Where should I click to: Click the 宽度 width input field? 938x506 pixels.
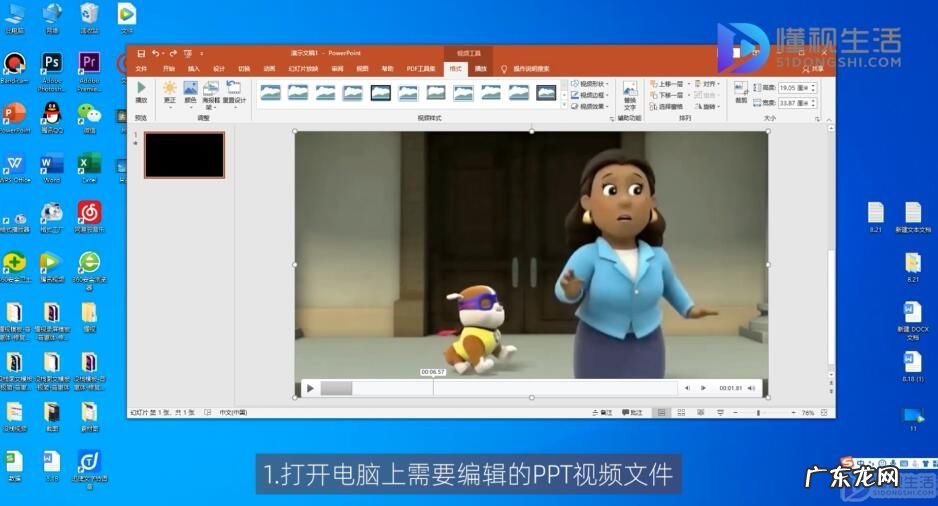[793, 103]
